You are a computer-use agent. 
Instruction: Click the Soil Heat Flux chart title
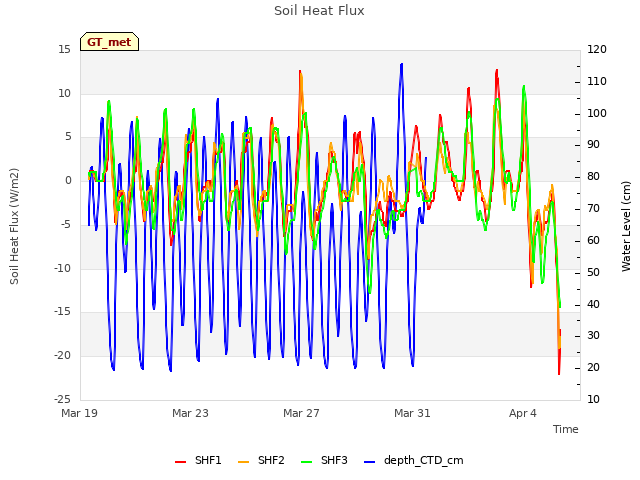point(319,11)
